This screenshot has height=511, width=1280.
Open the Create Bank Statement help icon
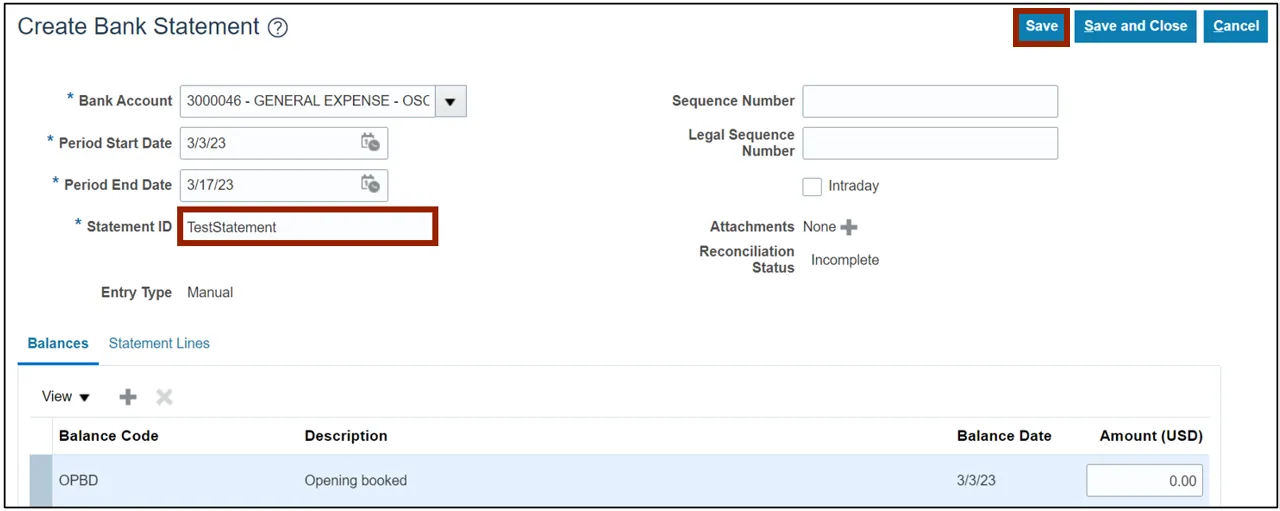coord(278,28)
